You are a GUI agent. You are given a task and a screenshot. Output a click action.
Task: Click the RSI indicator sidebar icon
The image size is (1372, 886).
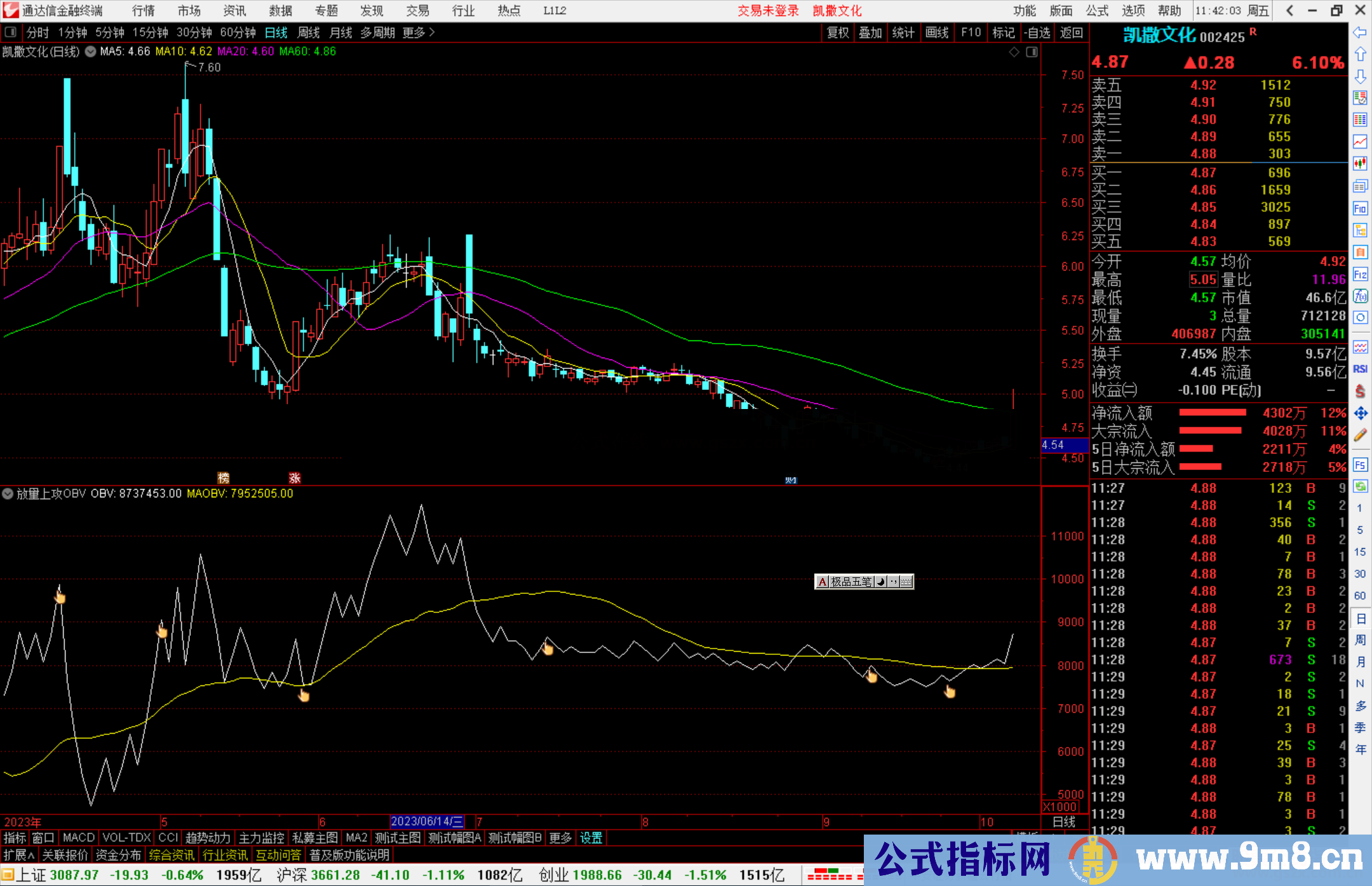point(1360,369)
